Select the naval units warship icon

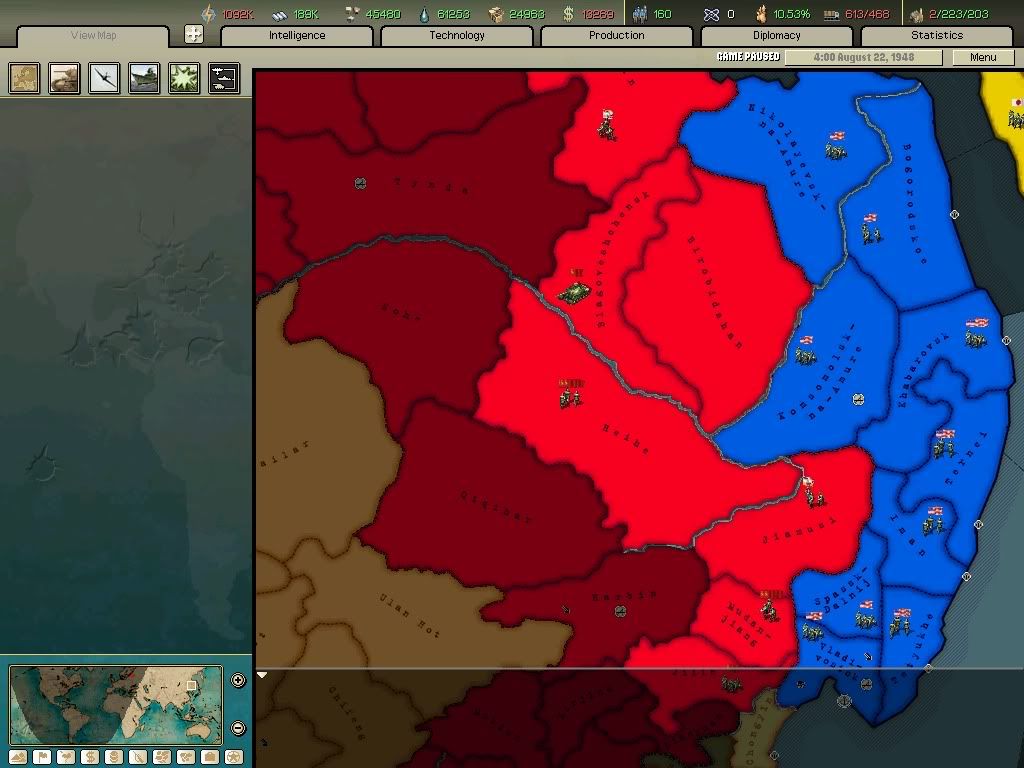click(144, 78)
